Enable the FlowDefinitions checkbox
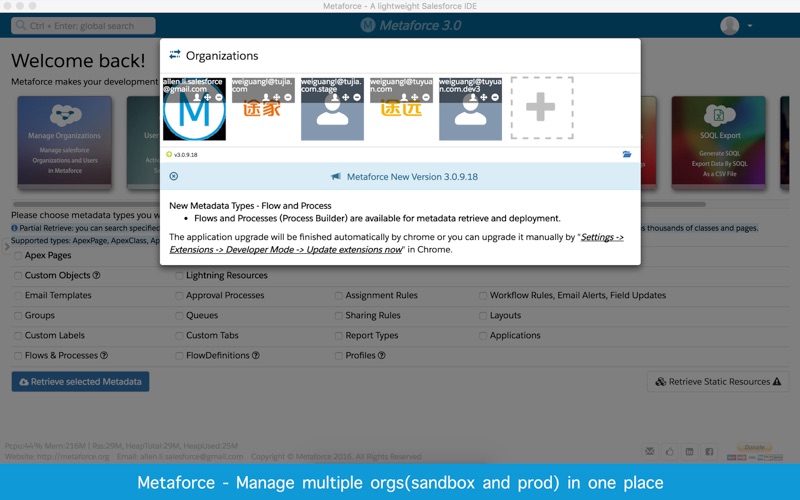The width and height of the screenshot is (800, 500). pos(179,356)
